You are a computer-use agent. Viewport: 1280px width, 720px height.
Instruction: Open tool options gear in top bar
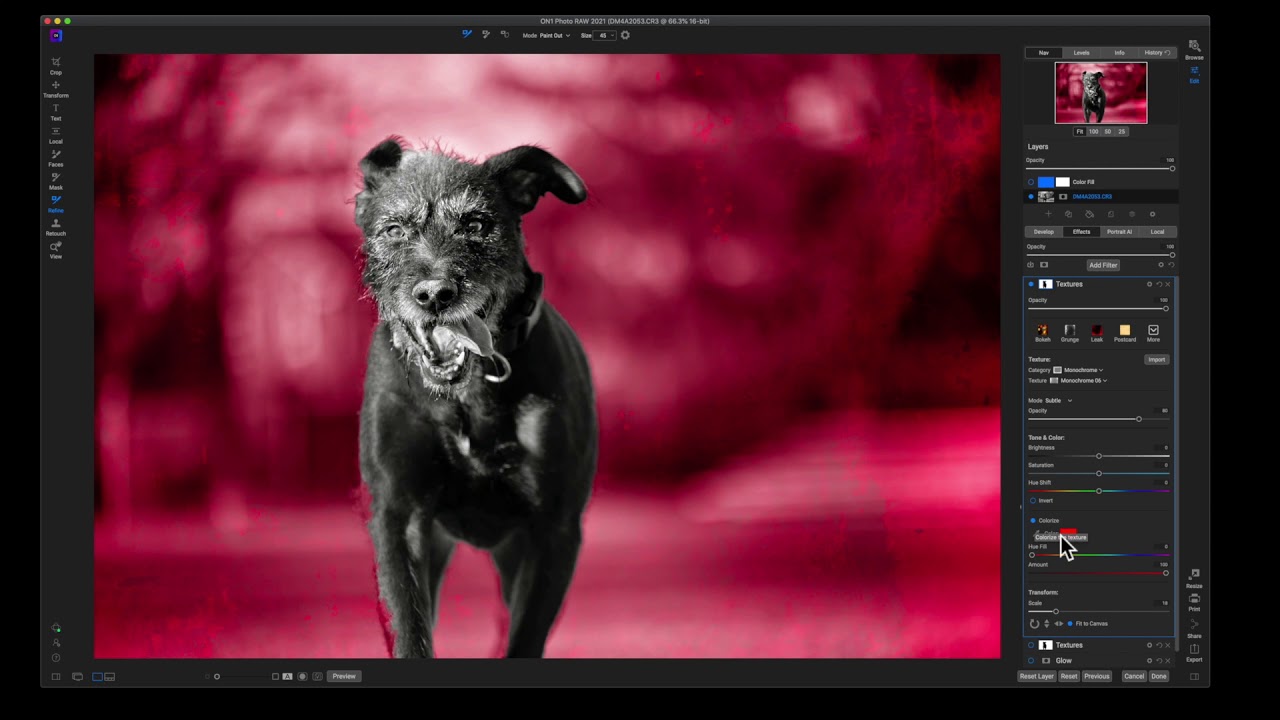point(625,35)
